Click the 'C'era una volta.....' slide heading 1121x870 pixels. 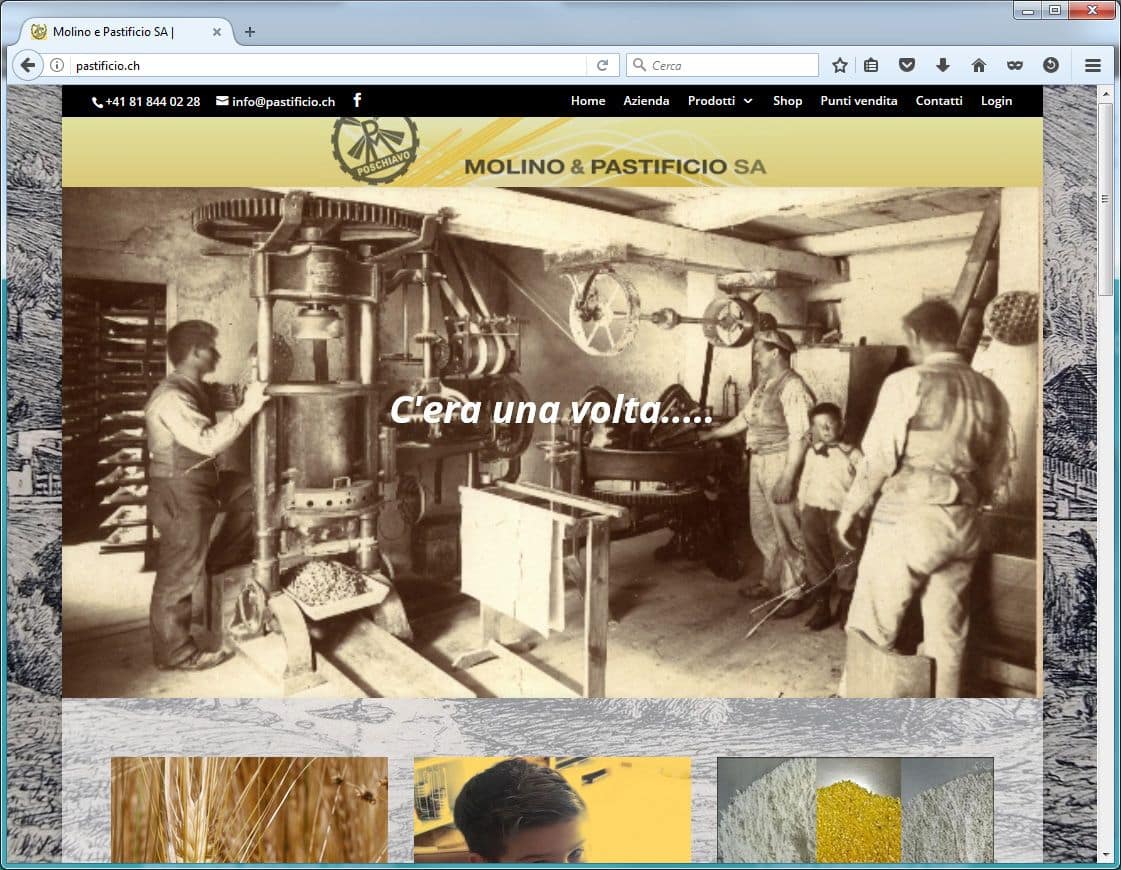click(551, 410)
